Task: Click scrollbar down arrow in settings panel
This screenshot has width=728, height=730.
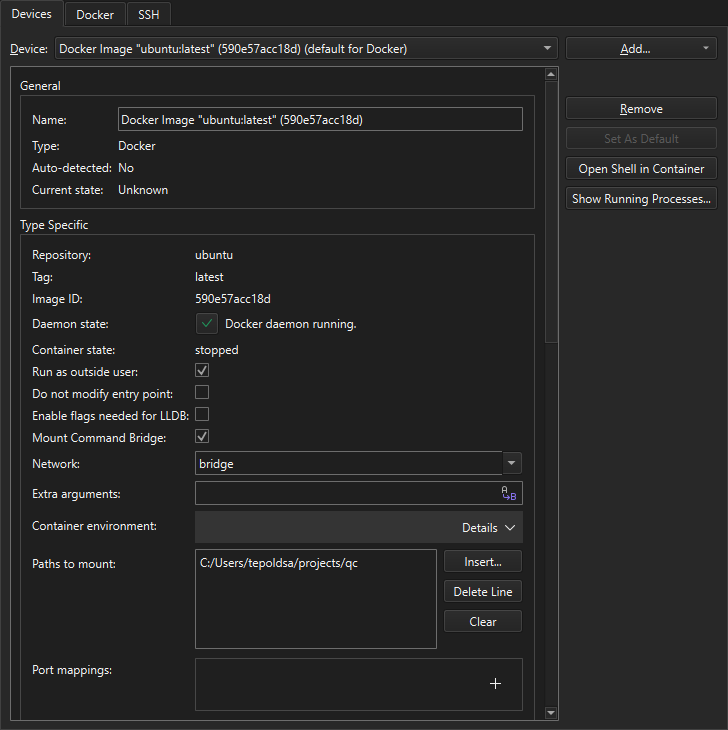Action: click(x=551, y=712)
